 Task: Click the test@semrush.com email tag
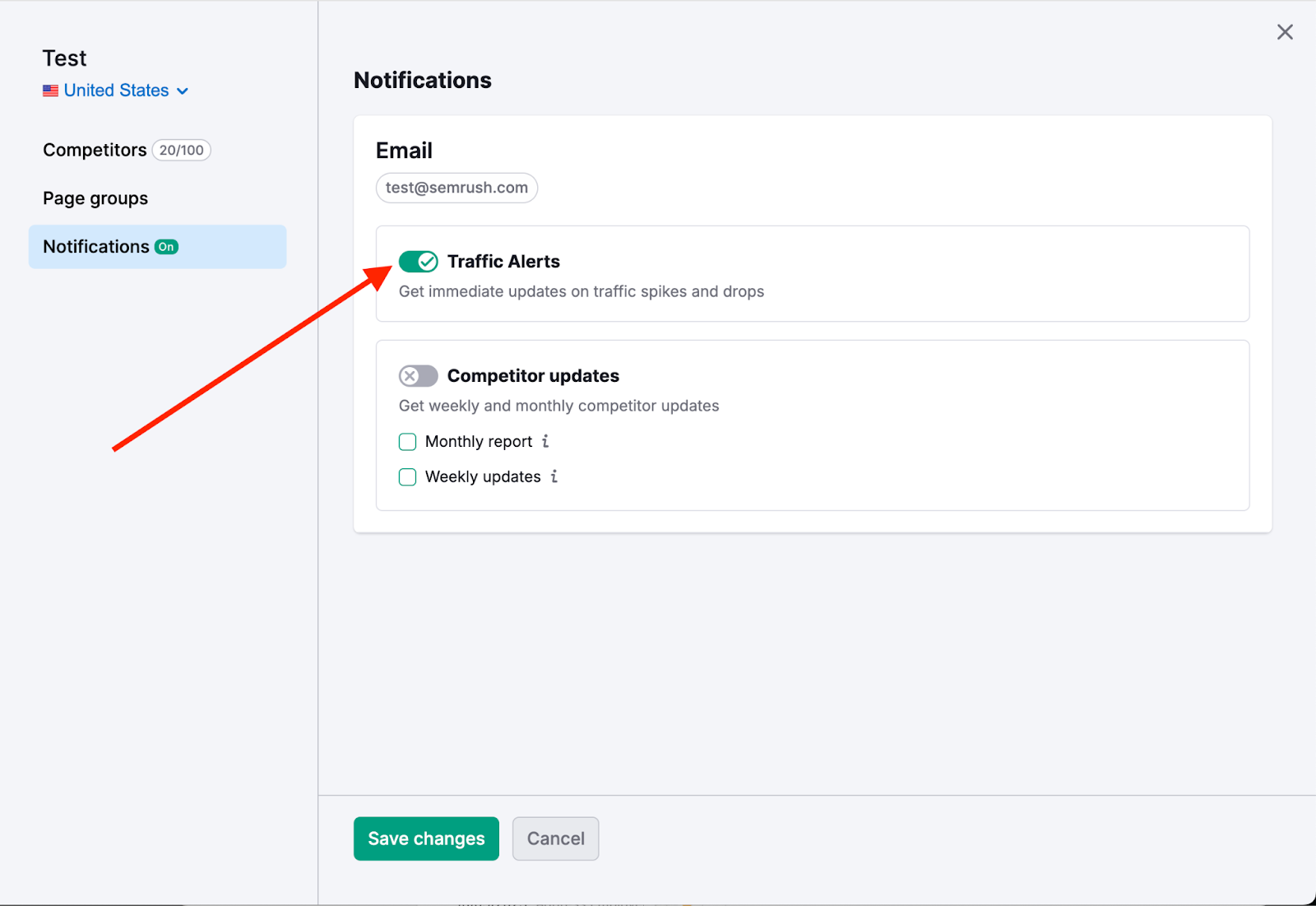click(x=456, y=188)
